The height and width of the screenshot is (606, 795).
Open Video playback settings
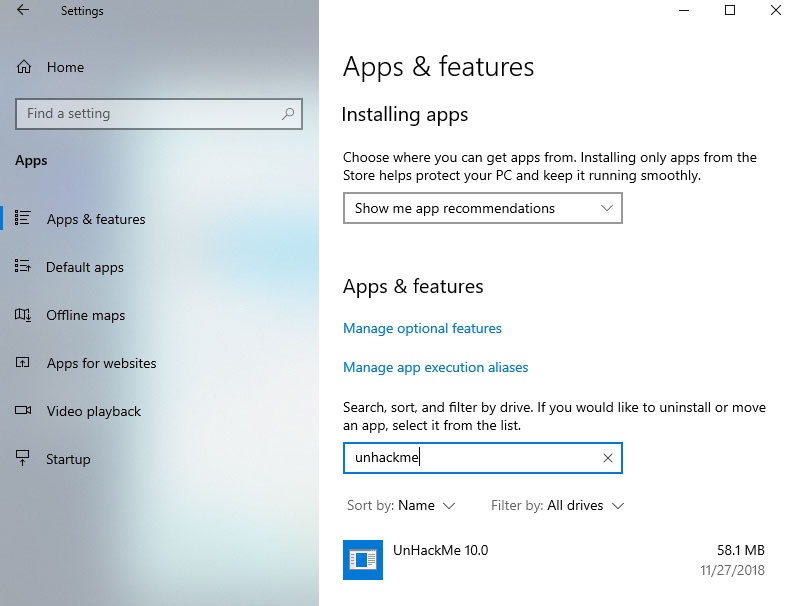coord(94,411)
